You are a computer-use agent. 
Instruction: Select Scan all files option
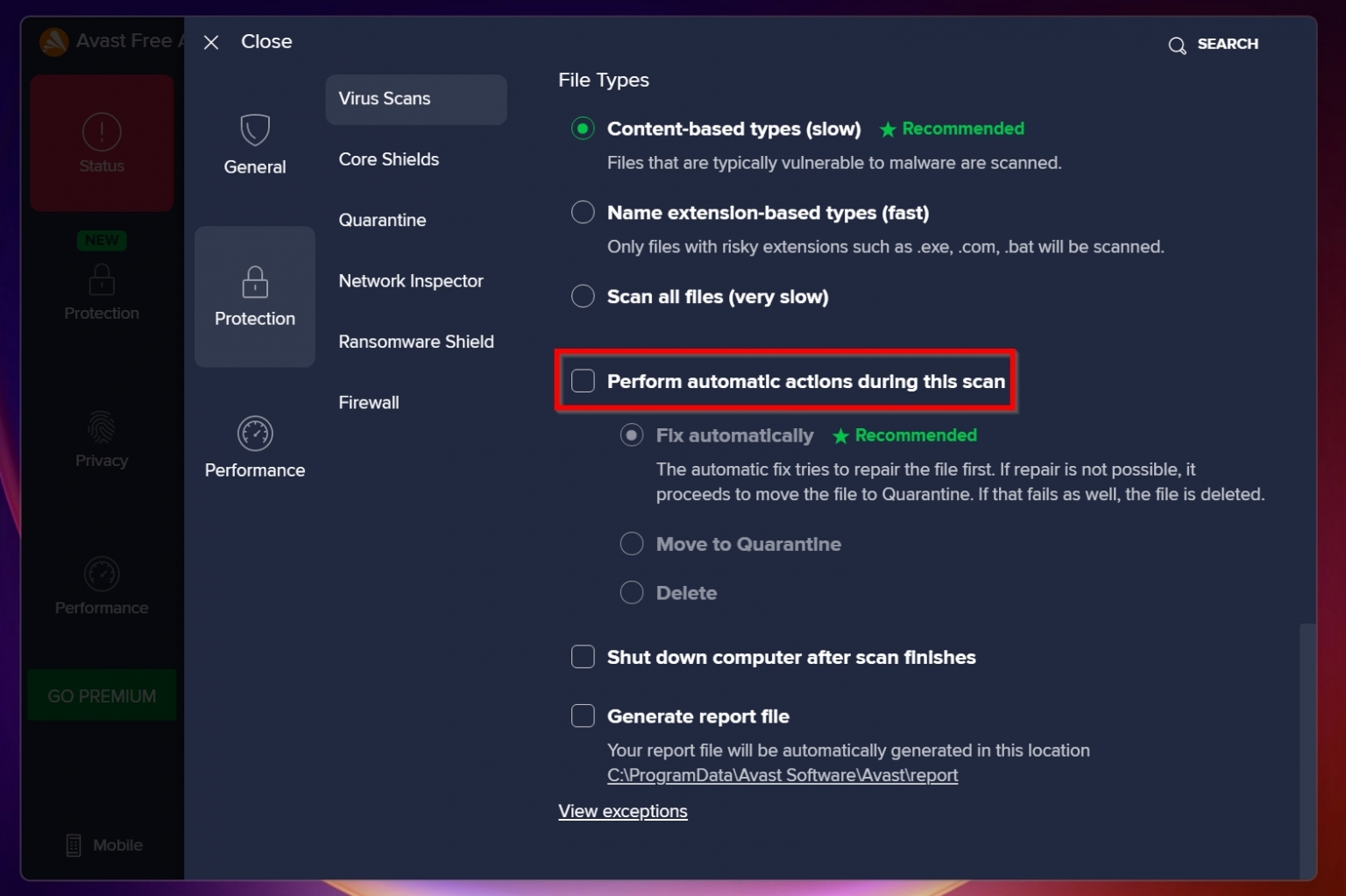tap(583, 296)
